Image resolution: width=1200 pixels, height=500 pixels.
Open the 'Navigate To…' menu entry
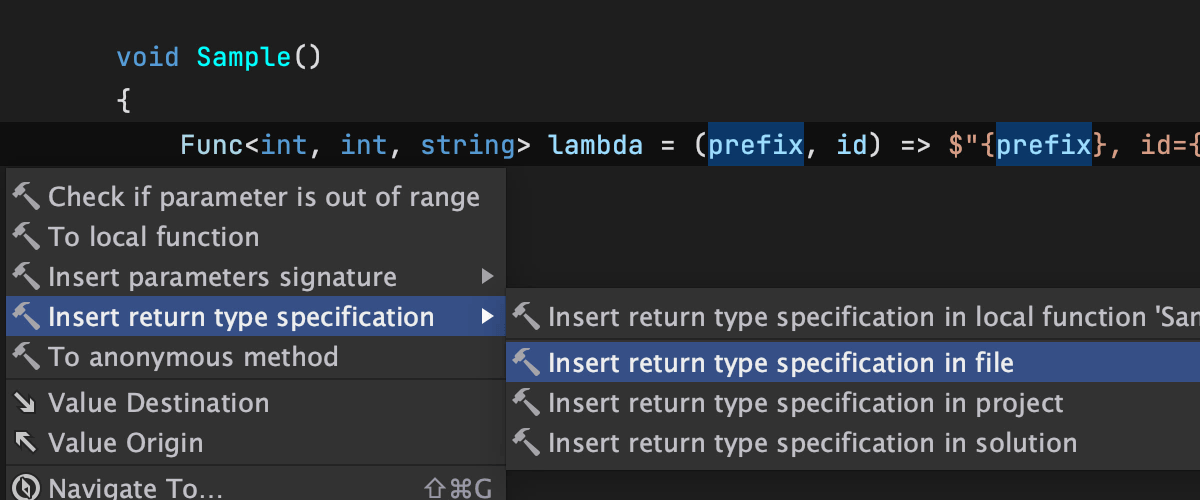[x=135, y=488]
